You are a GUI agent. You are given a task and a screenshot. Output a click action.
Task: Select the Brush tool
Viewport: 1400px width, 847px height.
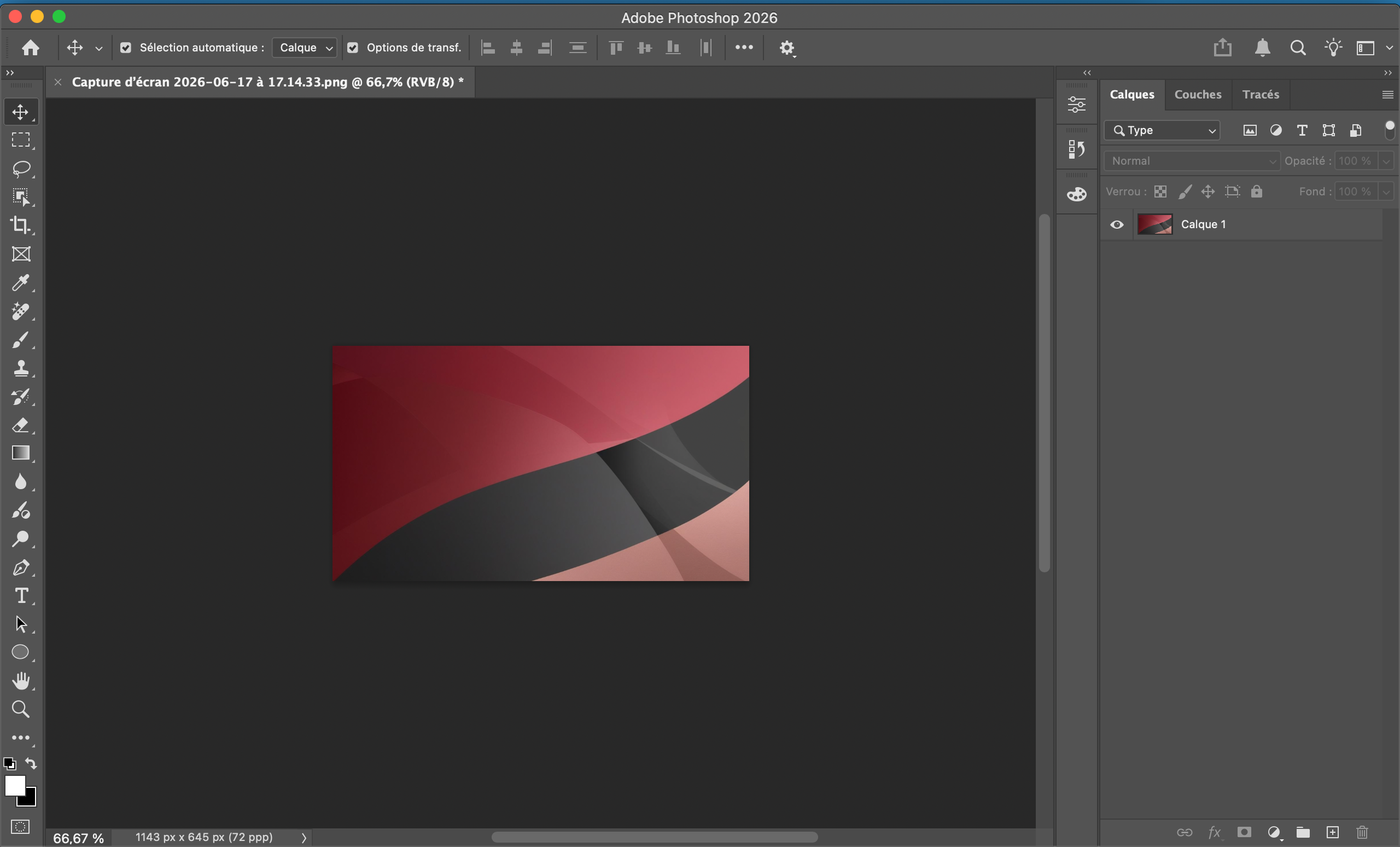click(21, 340)
